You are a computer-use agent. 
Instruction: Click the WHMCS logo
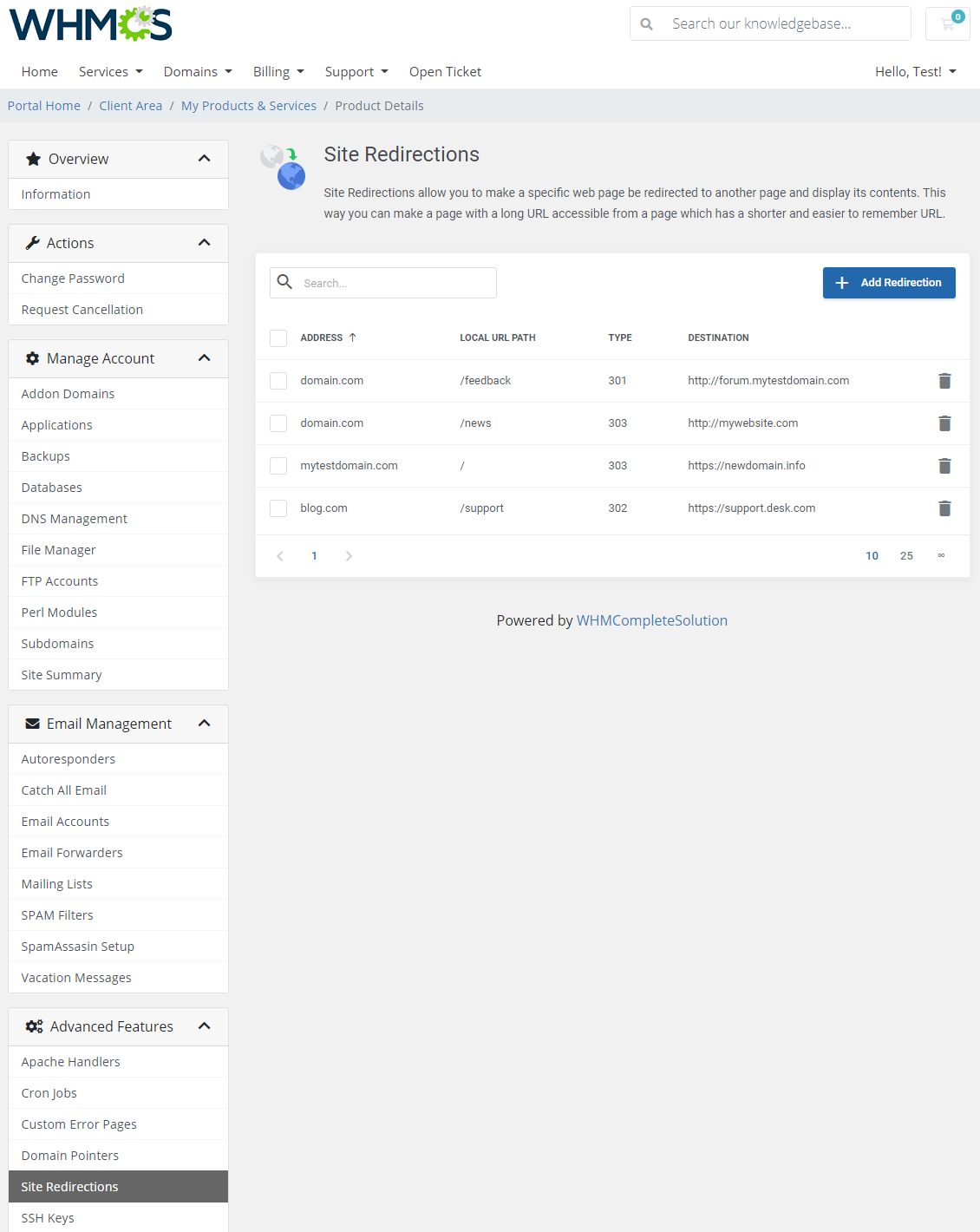[89, 24]
